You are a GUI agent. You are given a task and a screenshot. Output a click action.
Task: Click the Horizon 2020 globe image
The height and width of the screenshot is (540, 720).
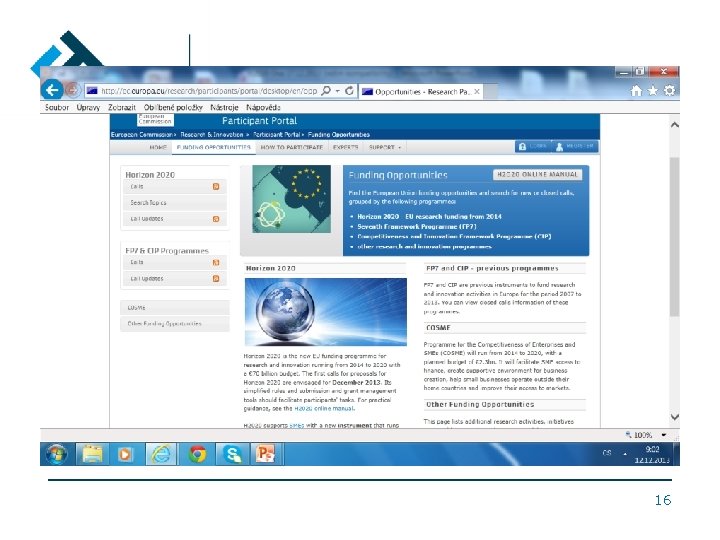(326, 312)
